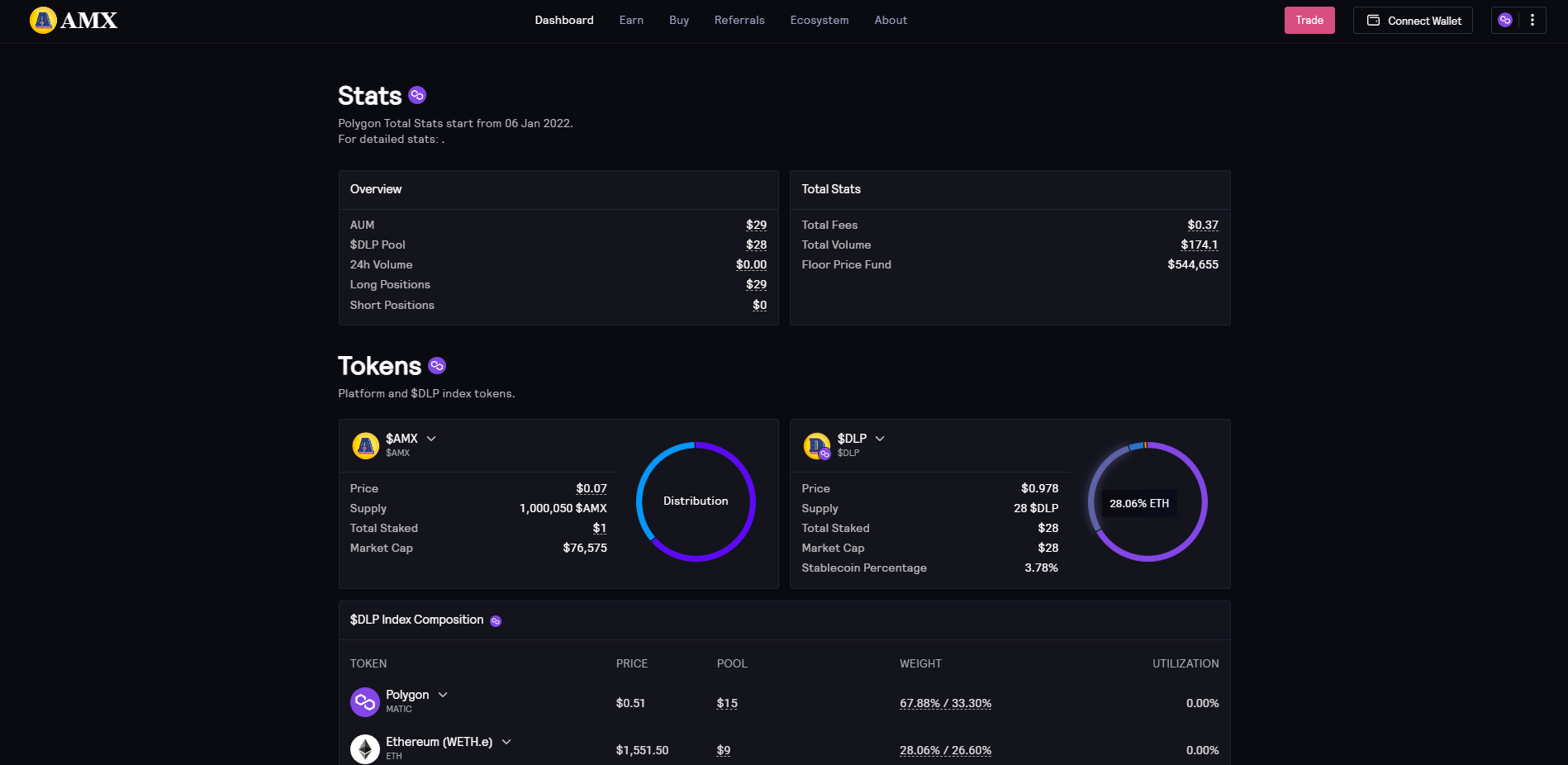This screenshot has height=765, width=1568.
Task: Click the Ethereum pool value $9
Action: [724, 750]
